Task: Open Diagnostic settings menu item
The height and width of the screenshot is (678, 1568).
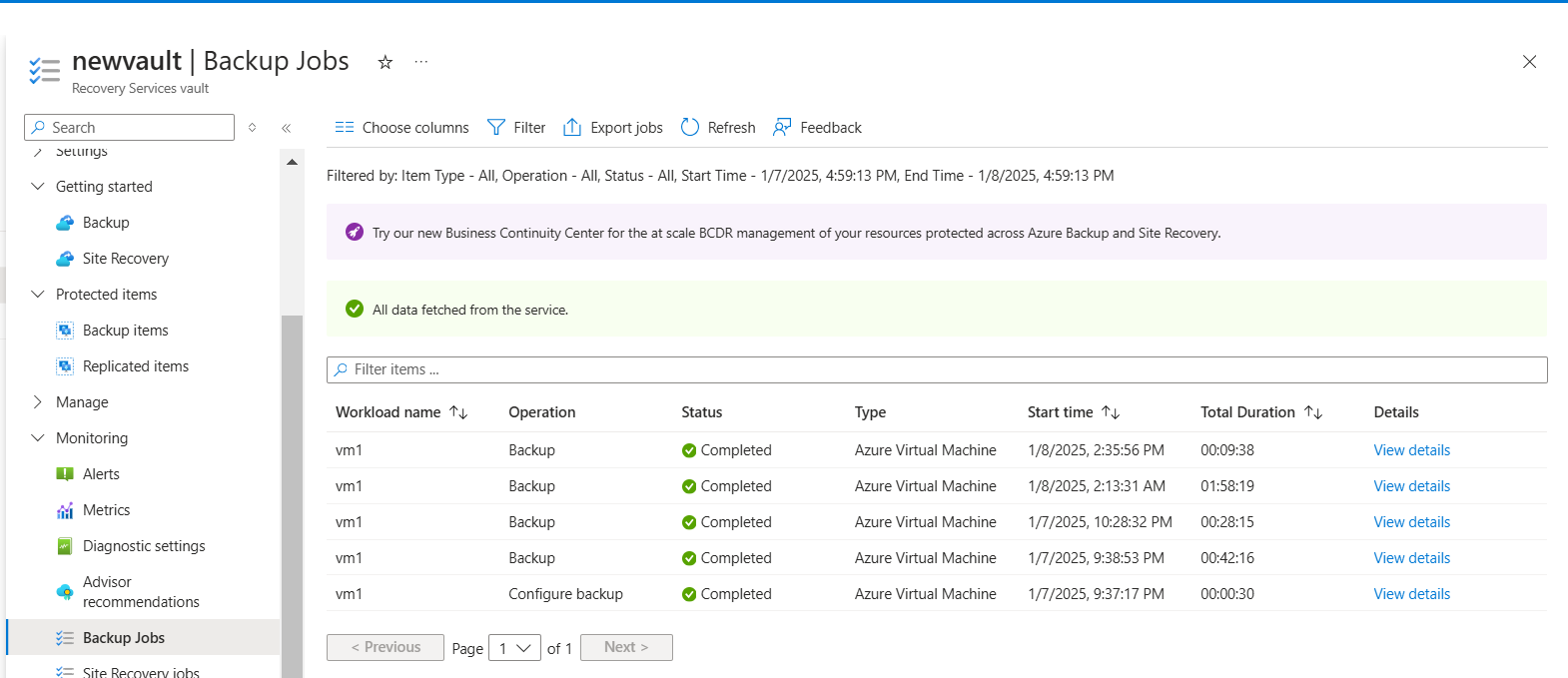Action: tap(144, 546)
